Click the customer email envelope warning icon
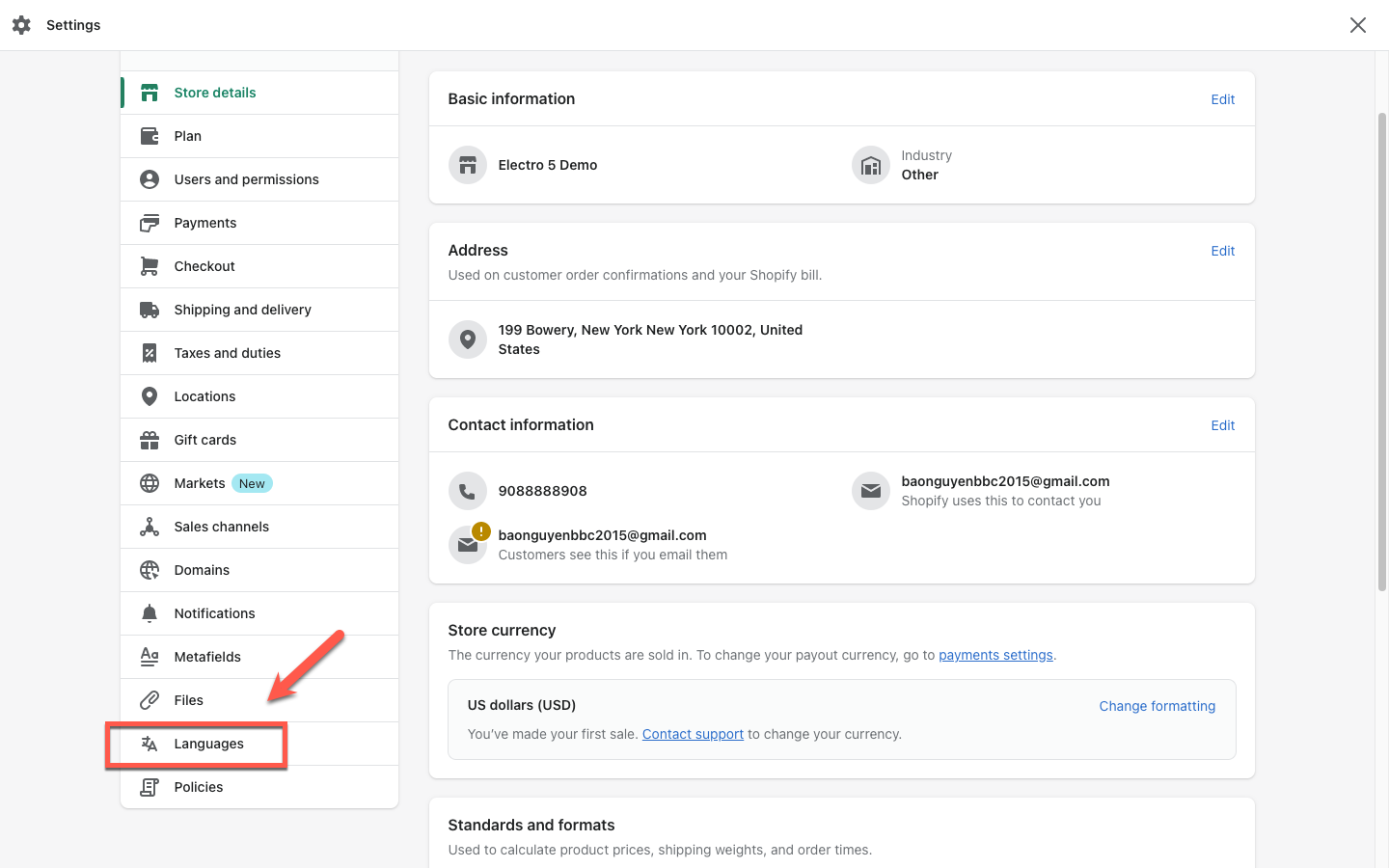 [x=468, y=545]
